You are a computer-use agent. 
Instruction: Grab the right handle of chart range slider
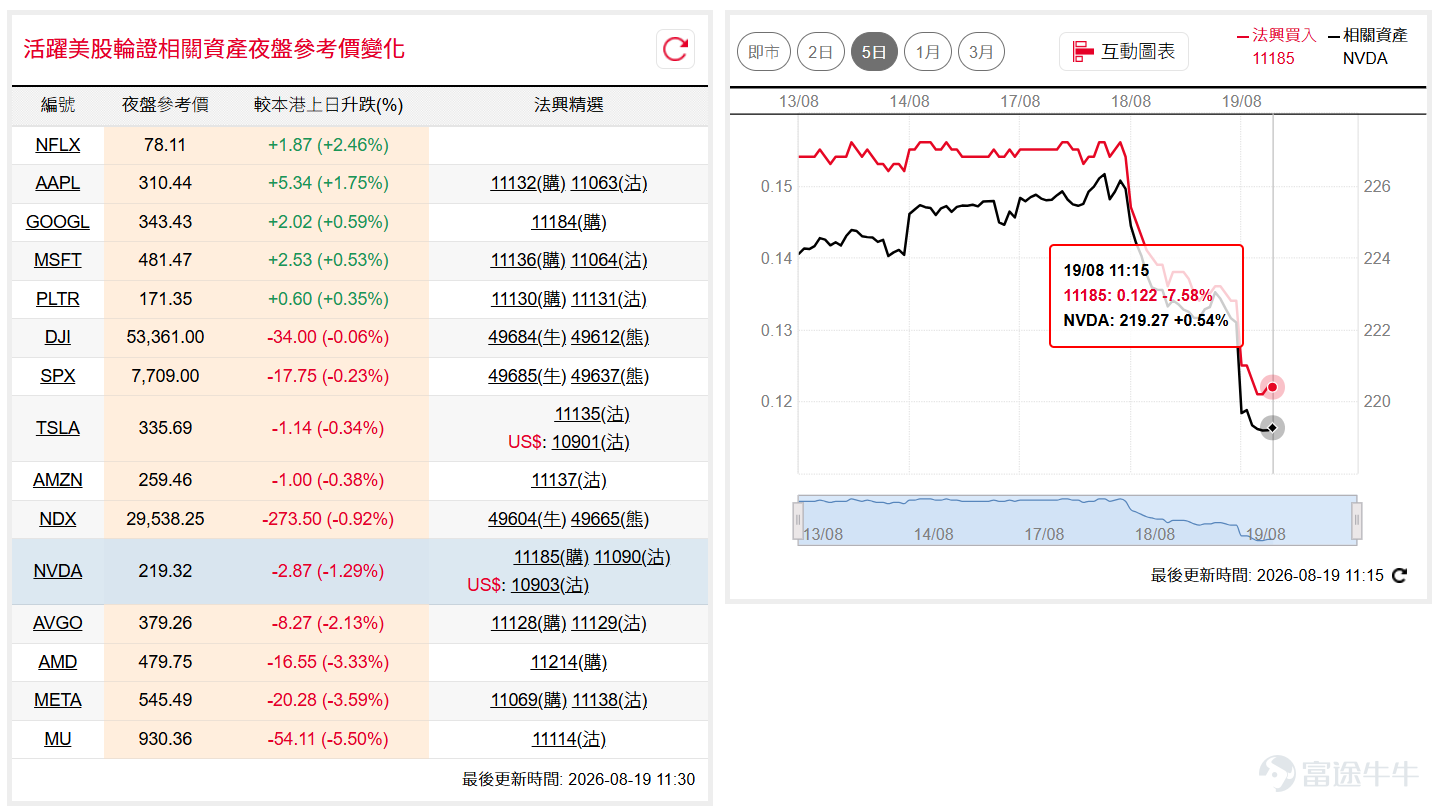click(x=1357, y=520)
